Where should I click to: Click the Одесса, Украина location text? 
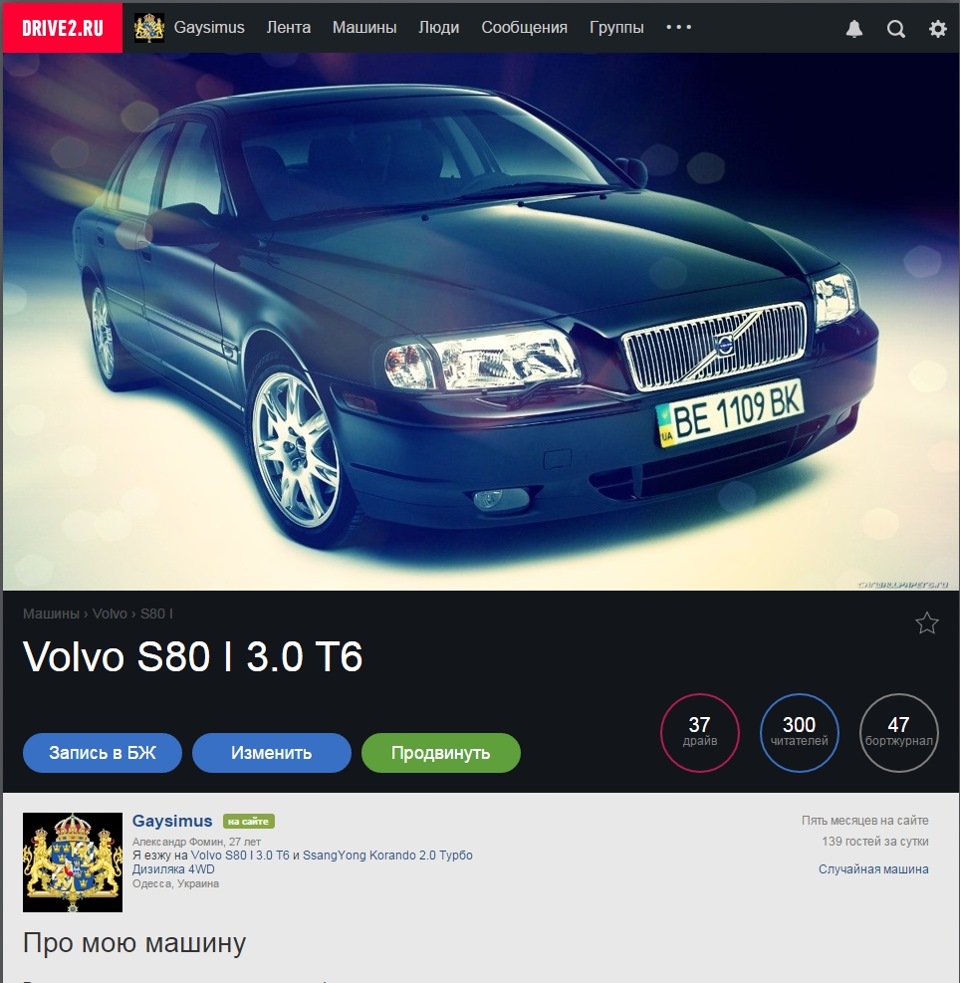click(176, 883)
